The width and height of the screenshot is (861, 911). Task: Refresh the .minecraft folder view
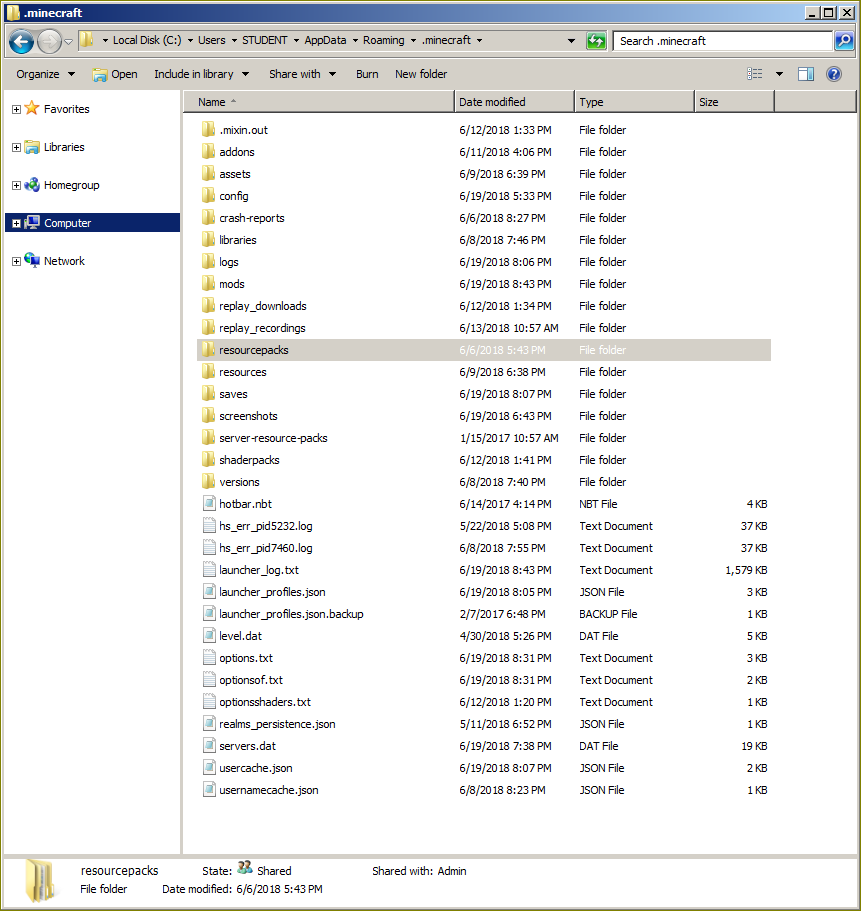596,41
